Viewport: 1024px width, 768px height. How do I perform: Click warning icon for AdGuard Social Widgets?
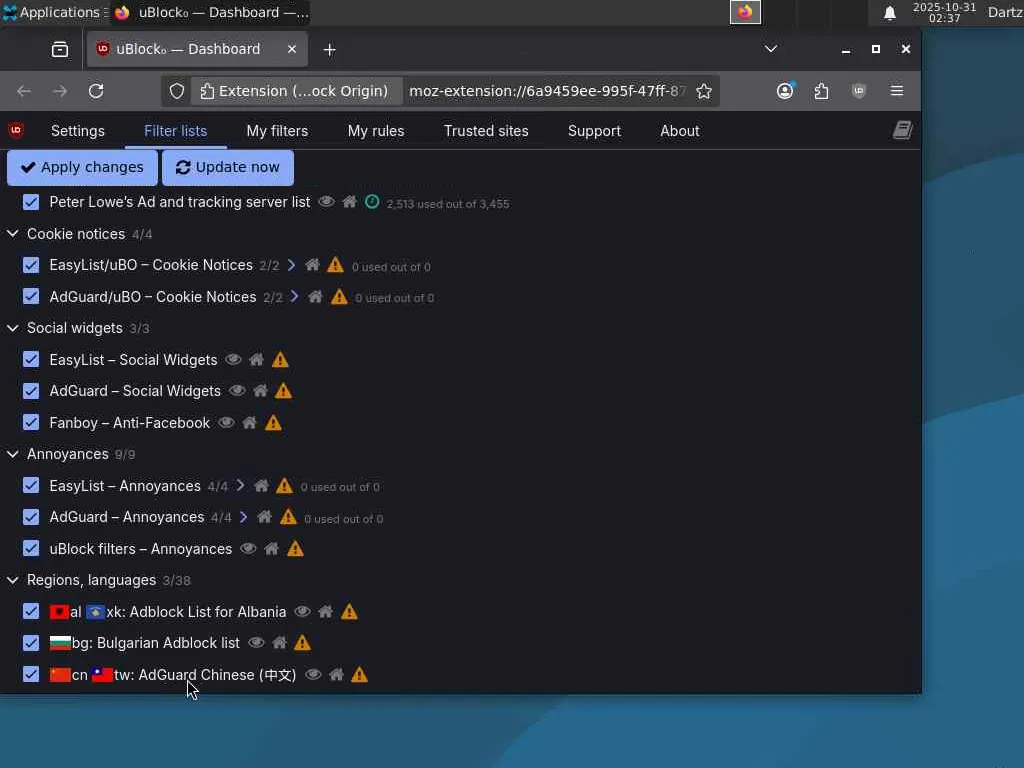pos(283,391)
